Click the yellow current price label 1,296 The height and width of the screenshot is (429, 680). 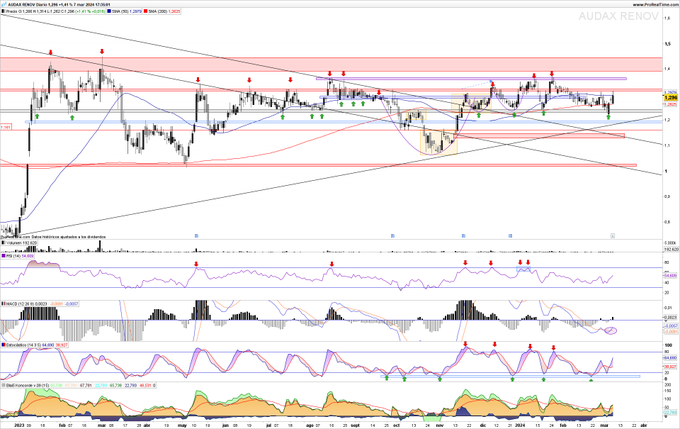670,98
